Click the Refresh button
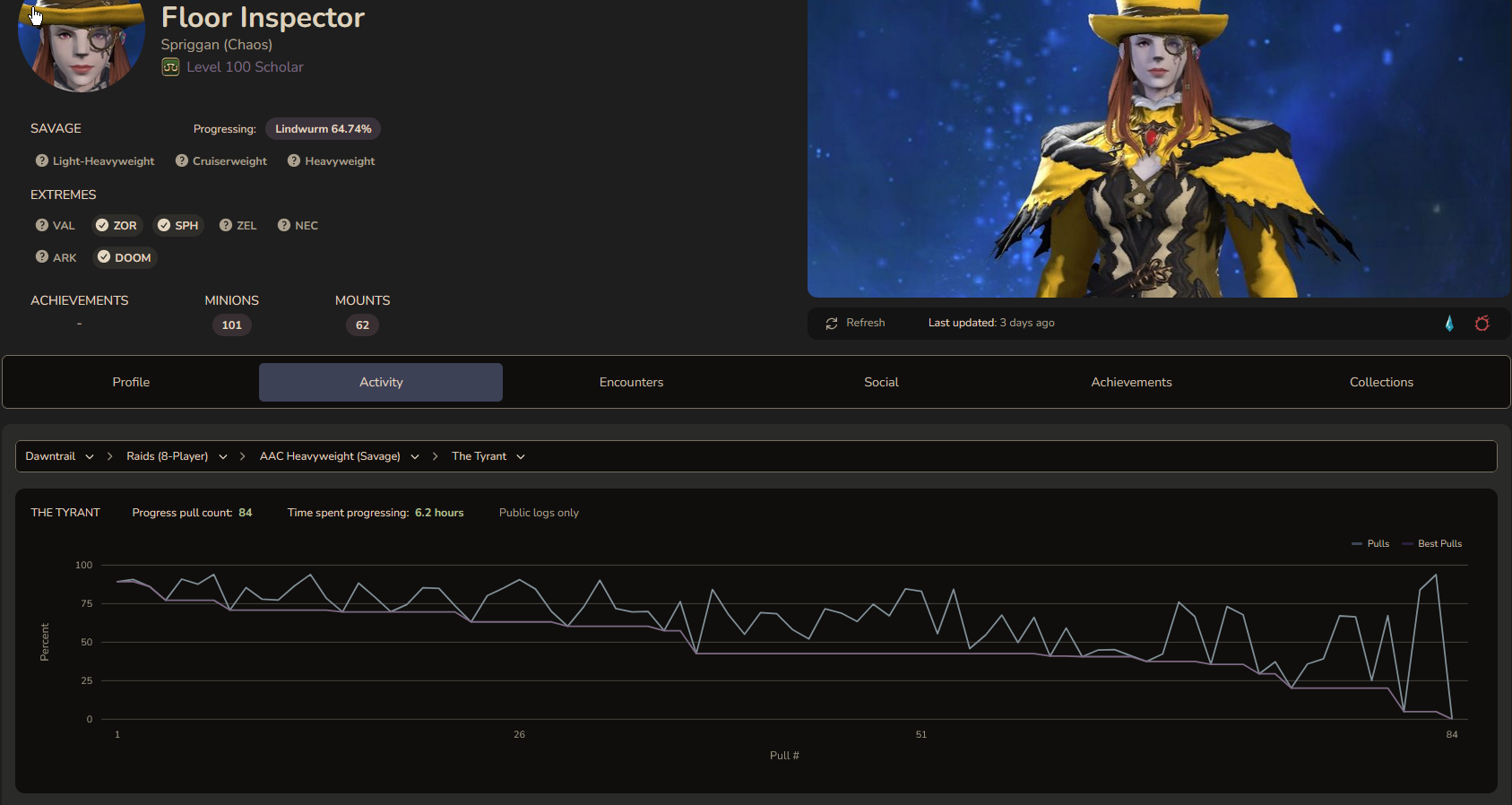1512x805 pixels. (855, 323)
